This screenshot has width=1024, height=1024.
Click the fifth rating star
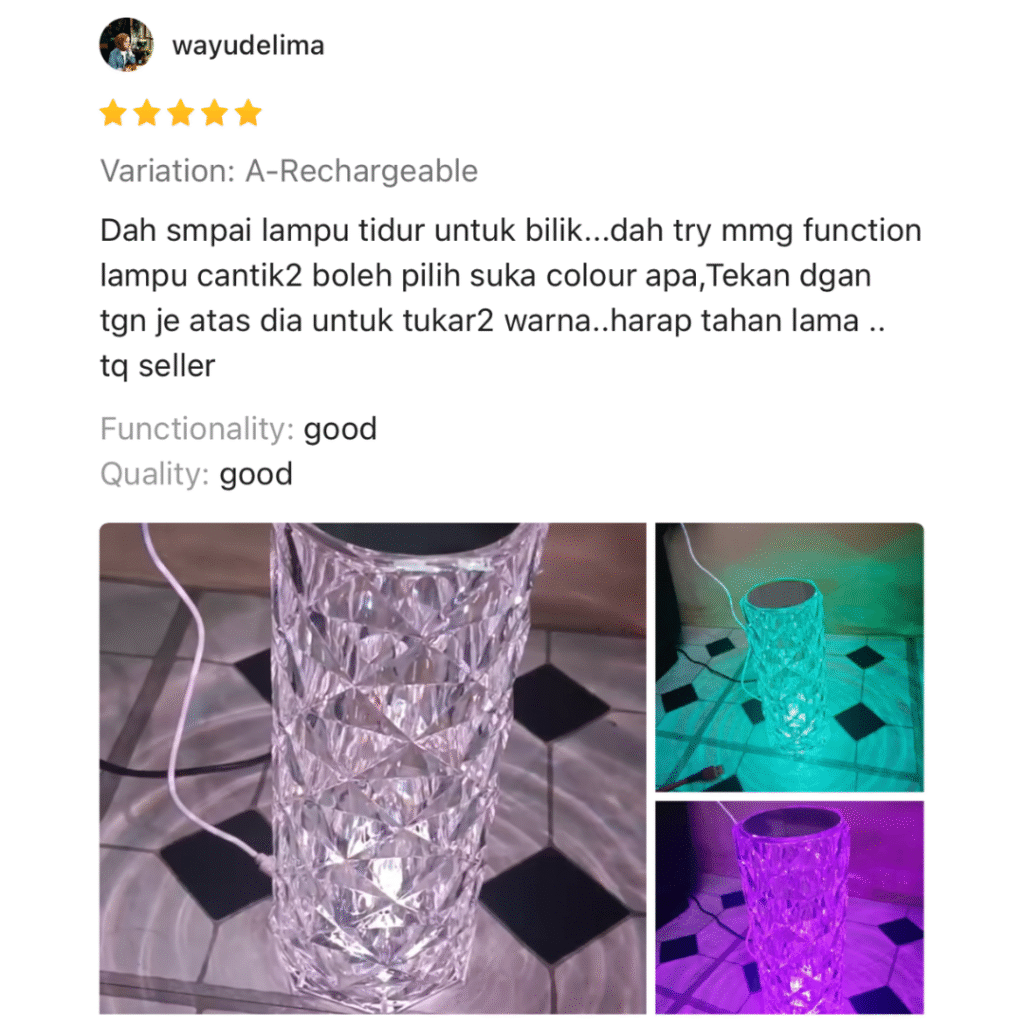click(248, 113)
